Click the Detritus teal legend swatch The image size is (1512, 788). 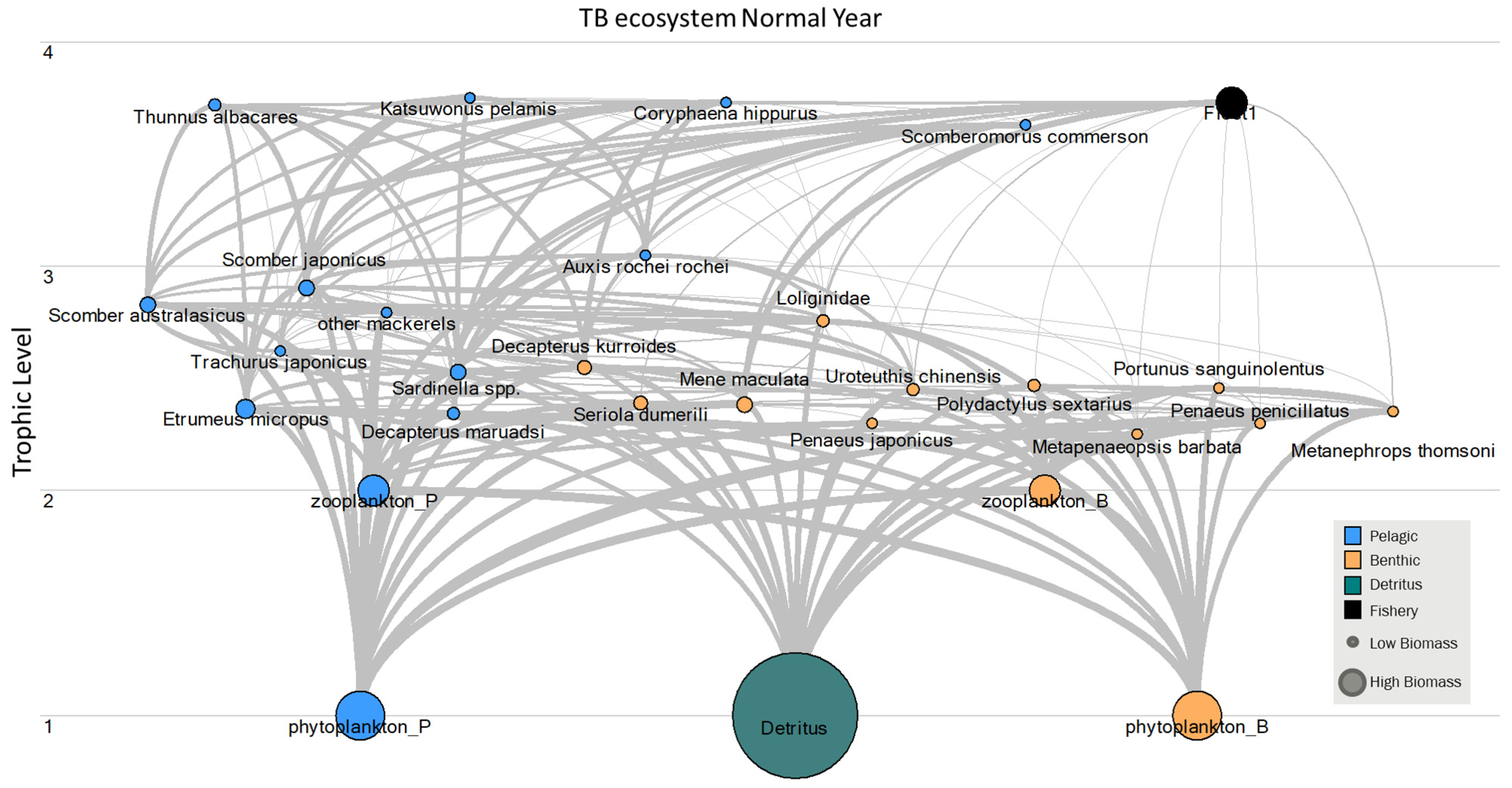pyautogui.click(x=1352, y=585)
